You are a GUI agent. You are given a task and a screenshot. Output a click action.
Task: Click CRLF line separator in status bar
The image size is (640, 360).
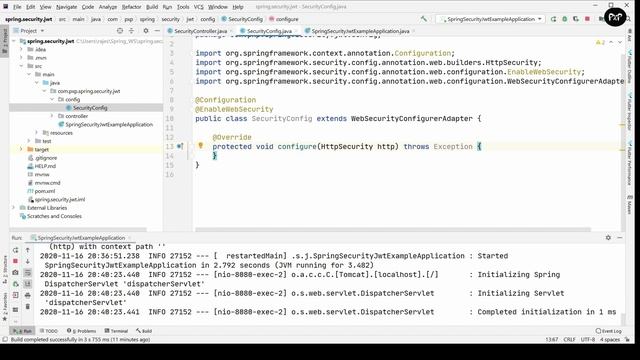pos(569,340)
